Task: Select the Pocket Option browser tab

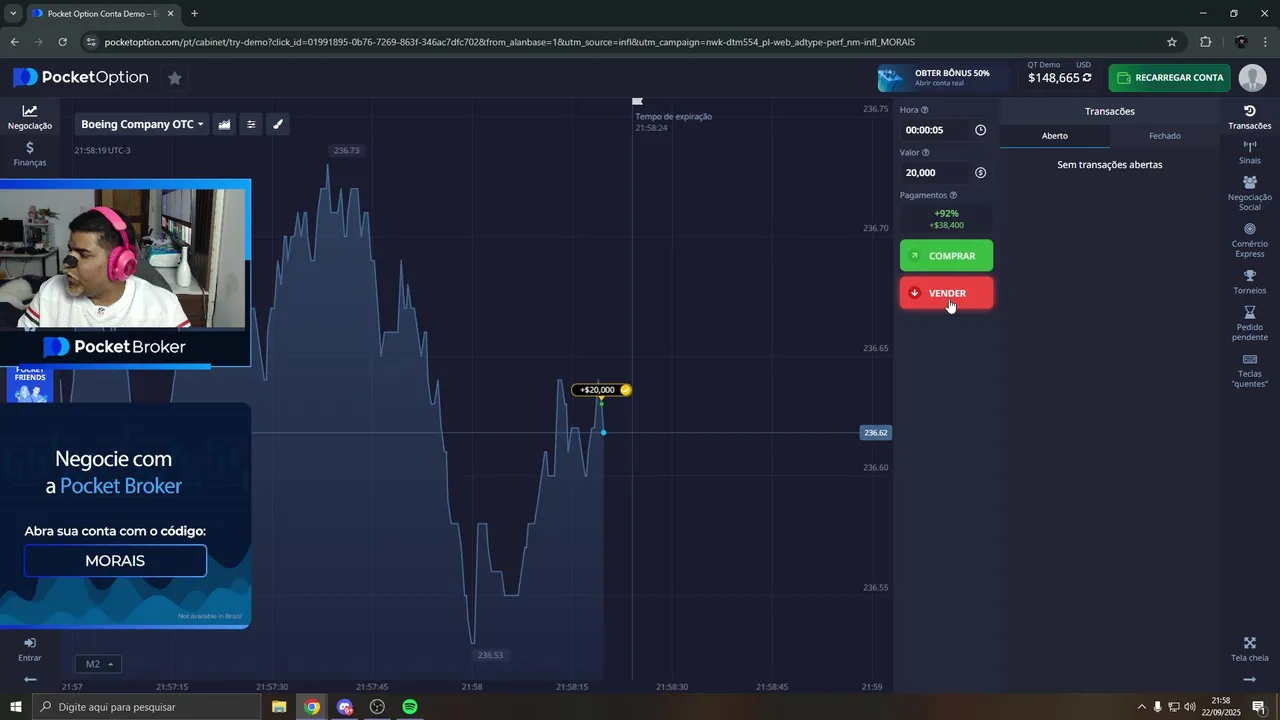Action: point(102,13)
